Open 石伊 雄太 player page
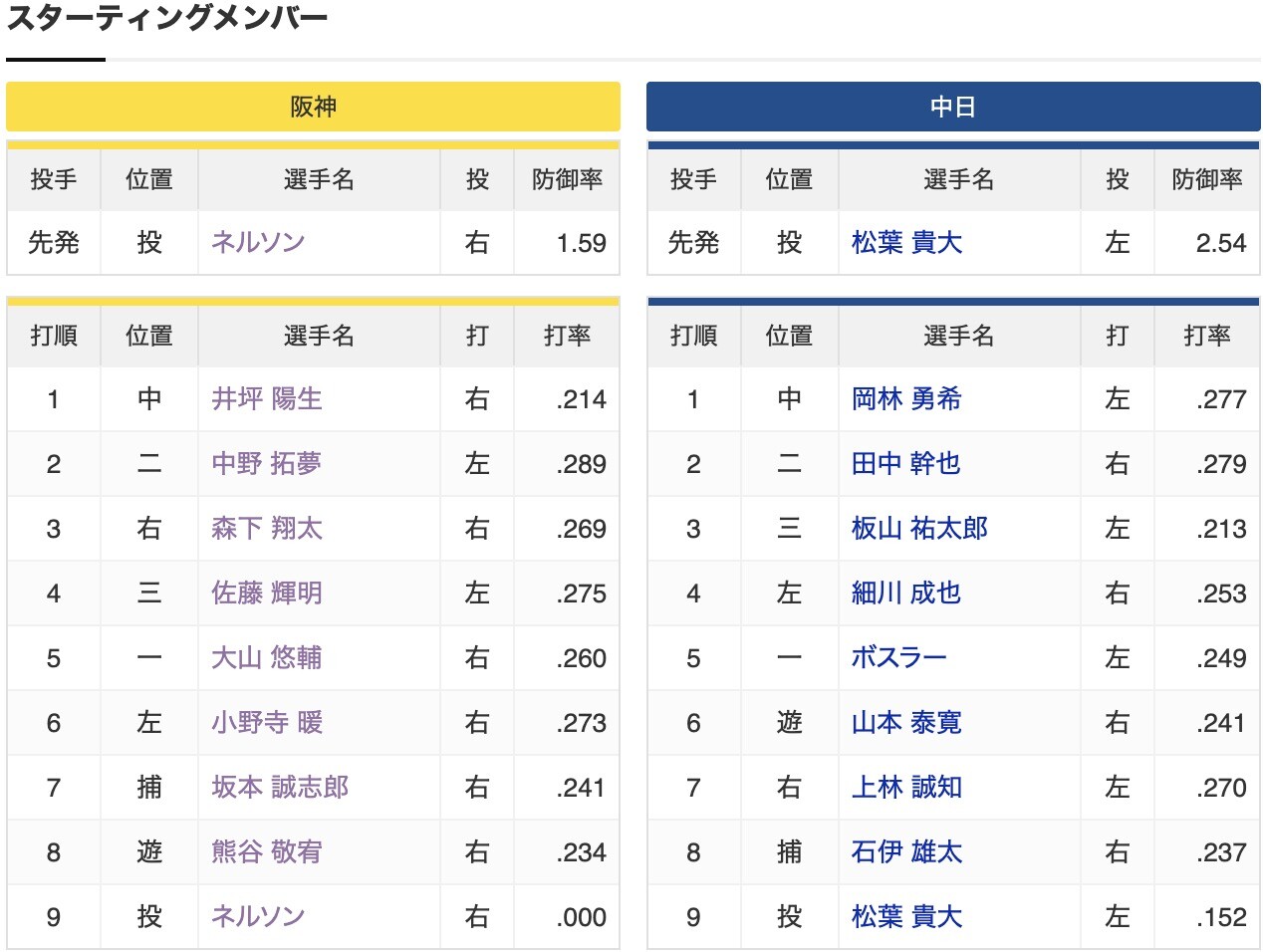1263x952 pixels. pyautogui.click(x=906, y=851)
